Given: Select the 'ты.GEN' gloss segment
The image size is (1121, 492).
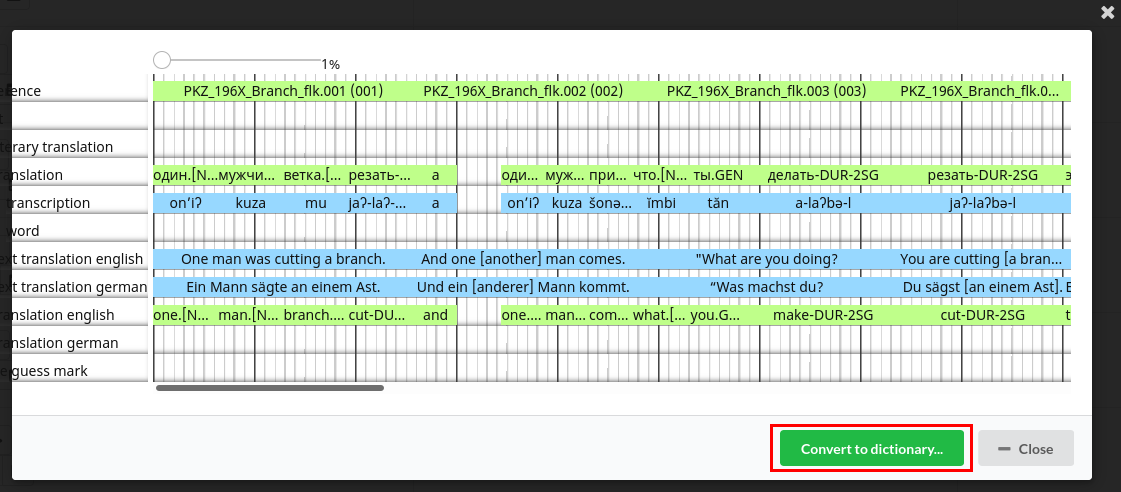Looking at the screenshot, I should pos(718,174).
